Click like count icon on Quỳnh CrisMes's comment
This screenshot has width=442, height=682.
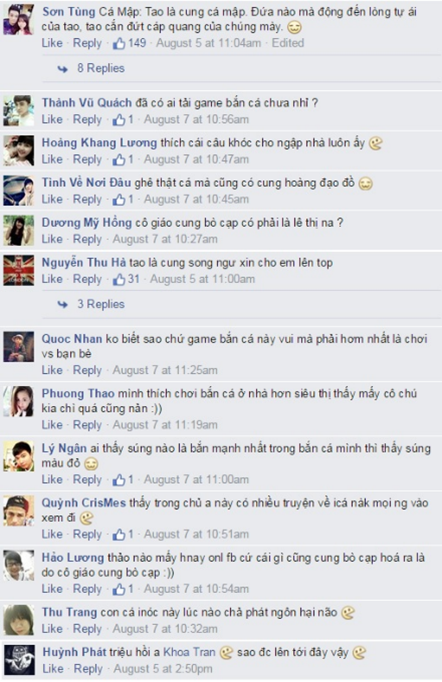point(119,535)
